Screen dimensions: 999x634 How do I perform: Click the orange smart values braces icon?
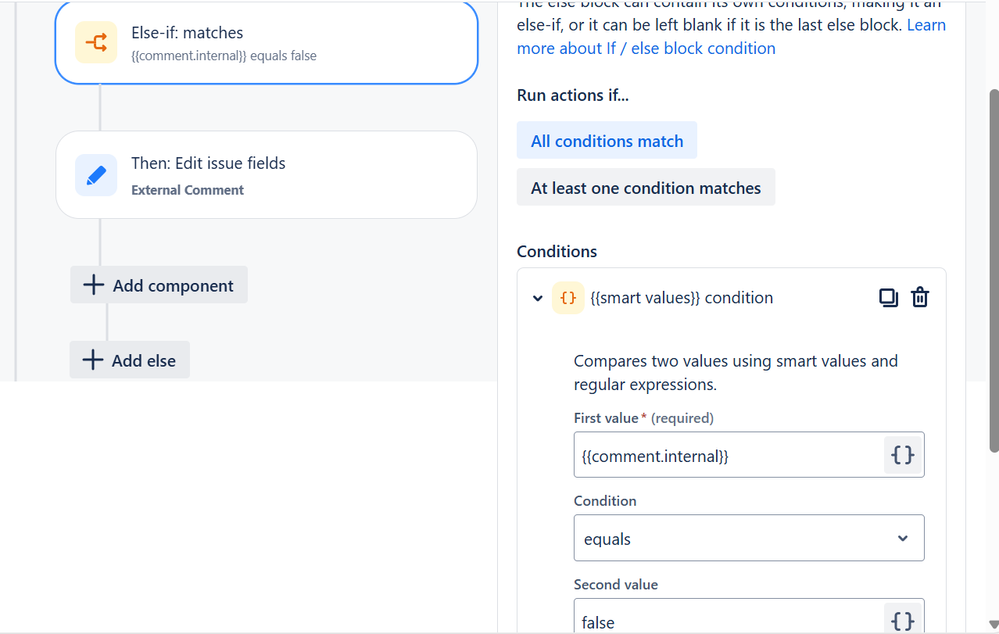[568, 298]
